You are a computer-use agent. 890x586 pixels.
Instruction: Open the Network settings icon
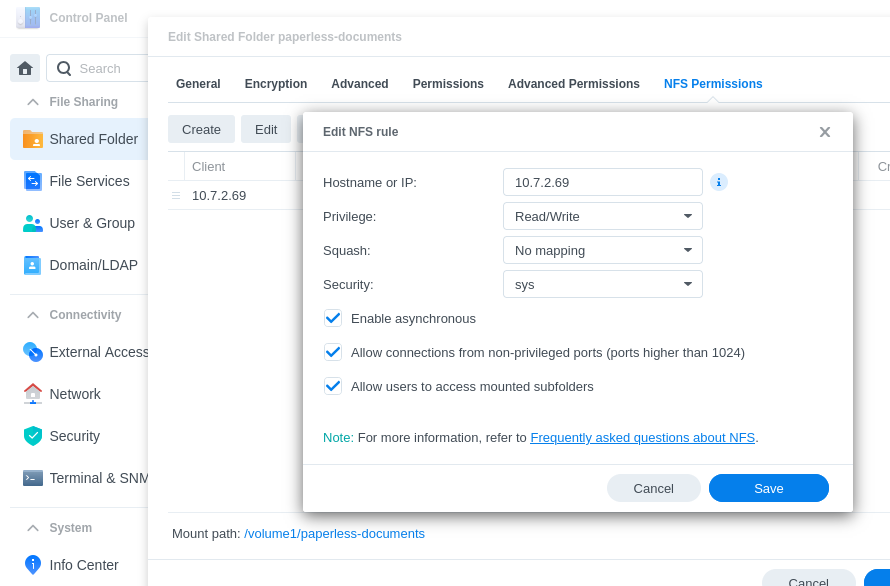33,394
